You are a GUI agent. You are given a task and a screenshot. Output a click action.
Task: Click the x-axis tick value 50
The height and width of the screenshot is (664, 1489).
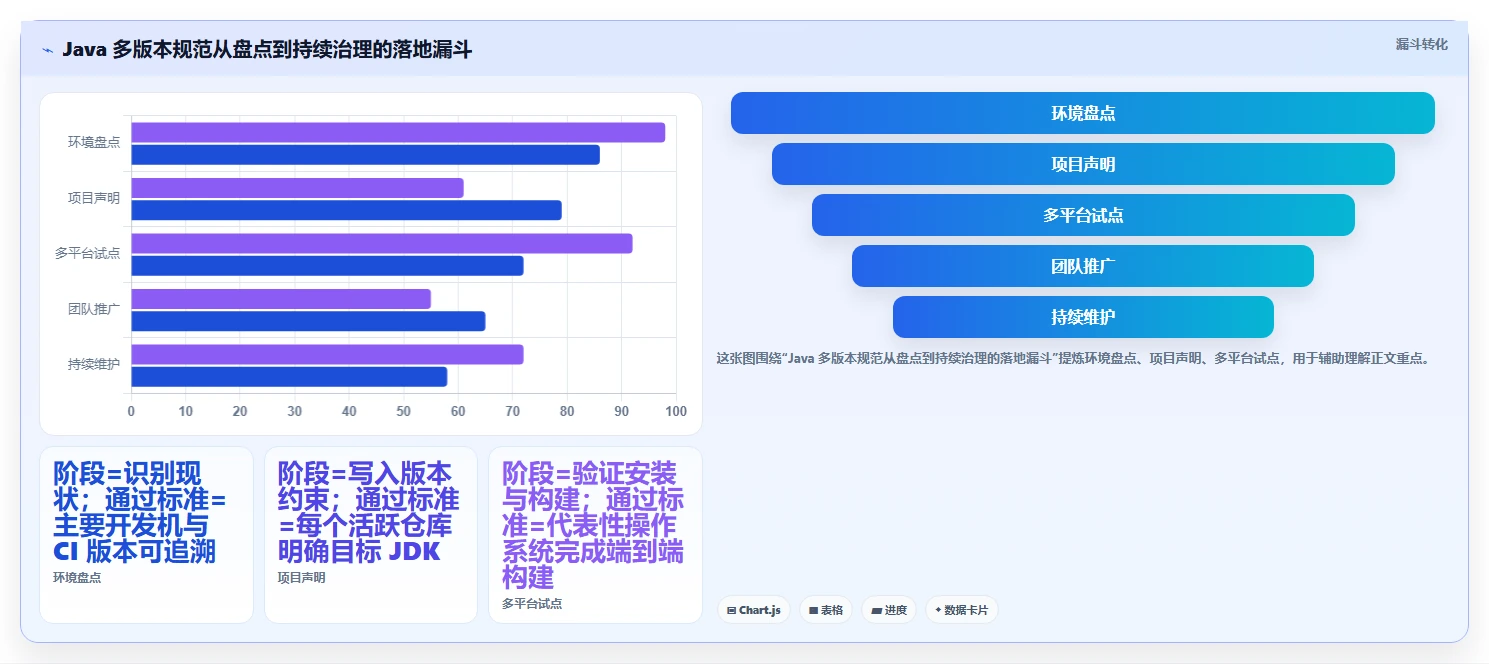pyautogui.click(x=403, y=411)
